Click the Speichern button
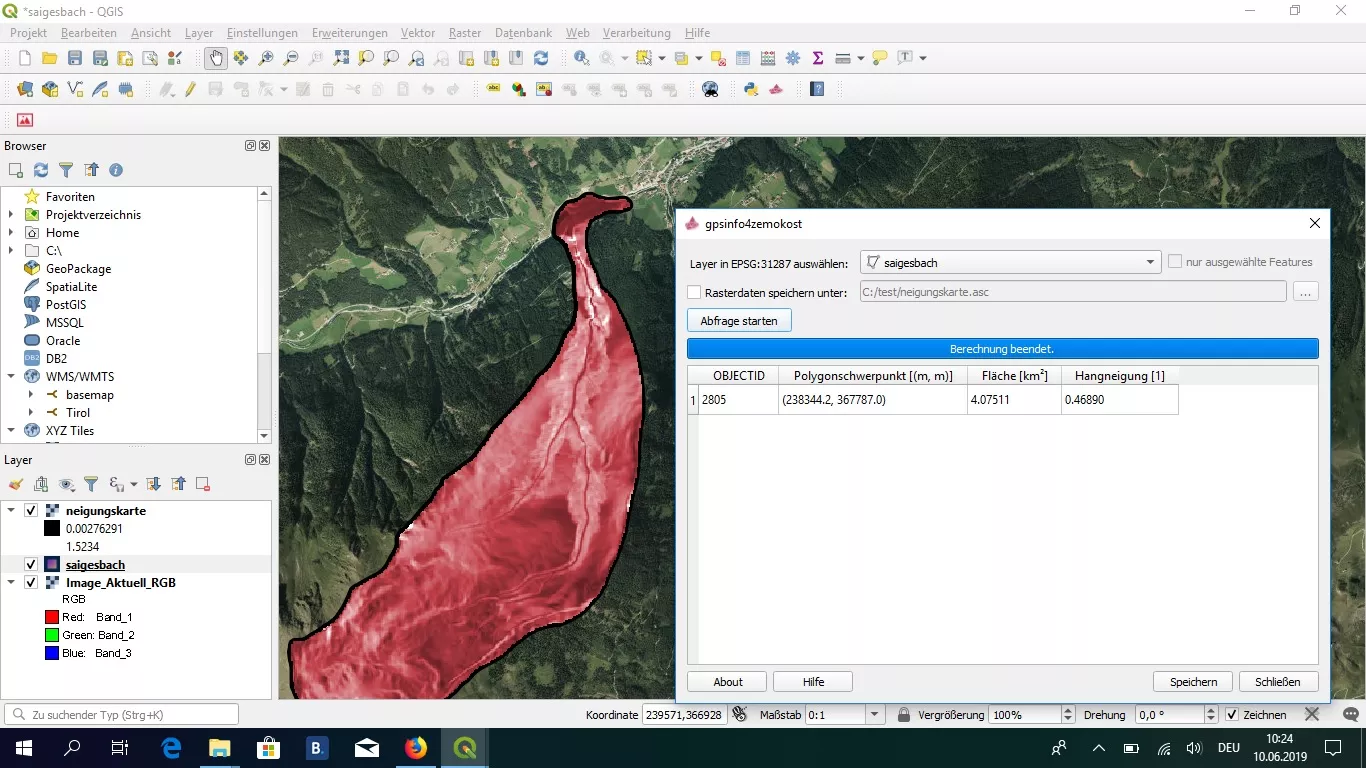Image resolution: width=1366 pixels, height=768 pixels. 1193,682
